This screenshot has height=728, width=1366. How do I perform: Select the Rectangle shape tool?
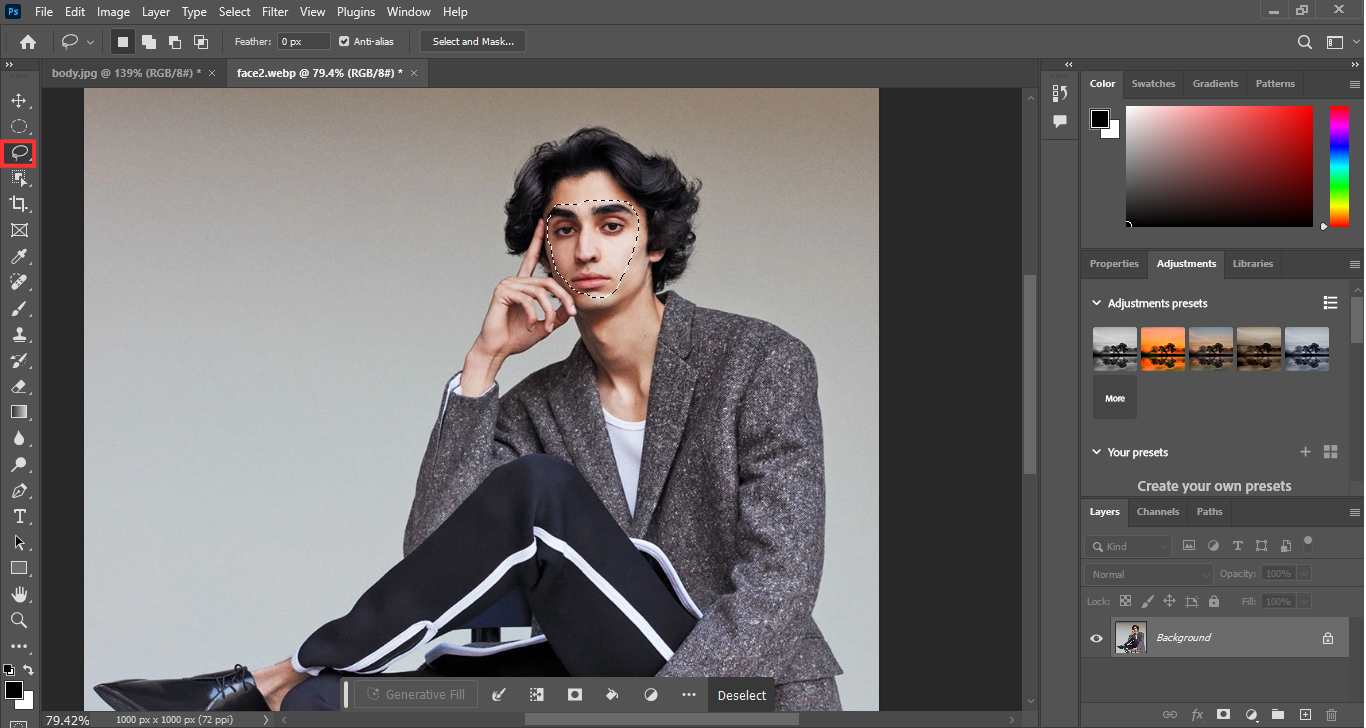pos(19,568)
